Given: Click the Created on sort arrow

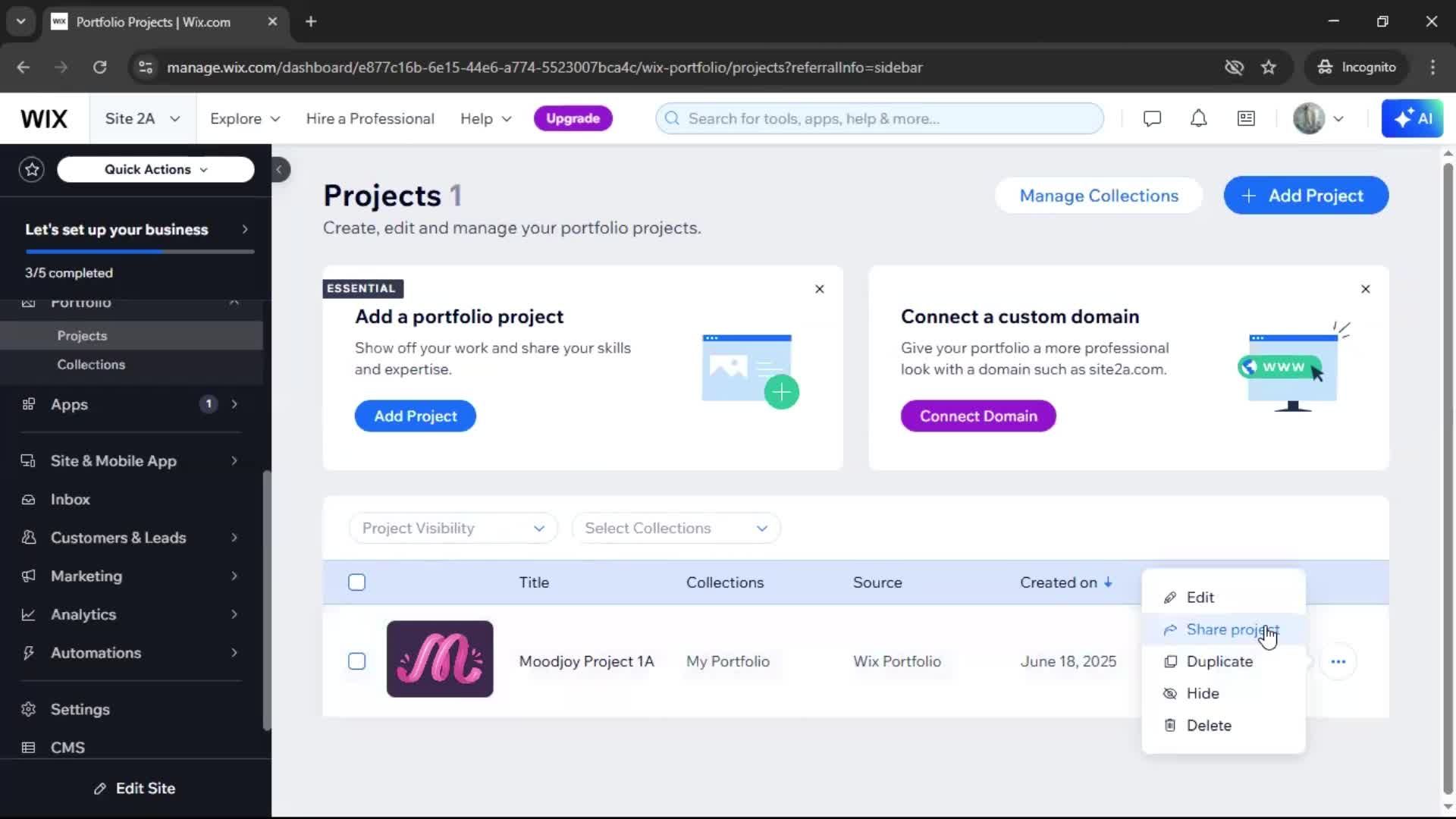Looking at the screenshot, I should coord(1108,582).
